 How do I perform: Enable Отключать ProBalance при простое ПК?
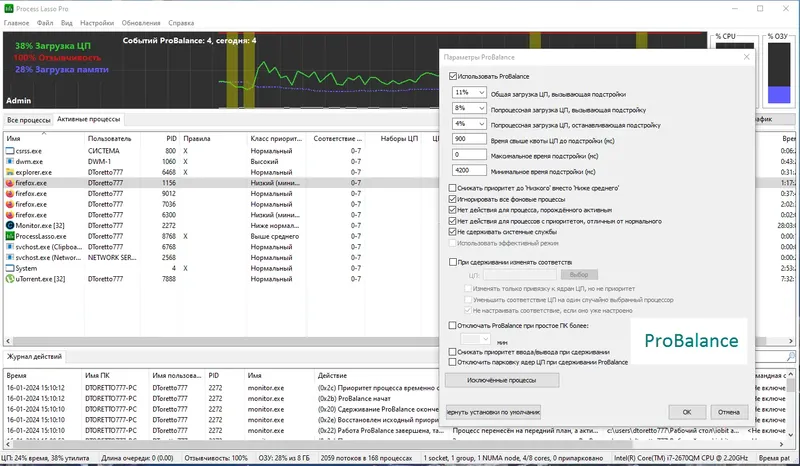tap(453, 325)
